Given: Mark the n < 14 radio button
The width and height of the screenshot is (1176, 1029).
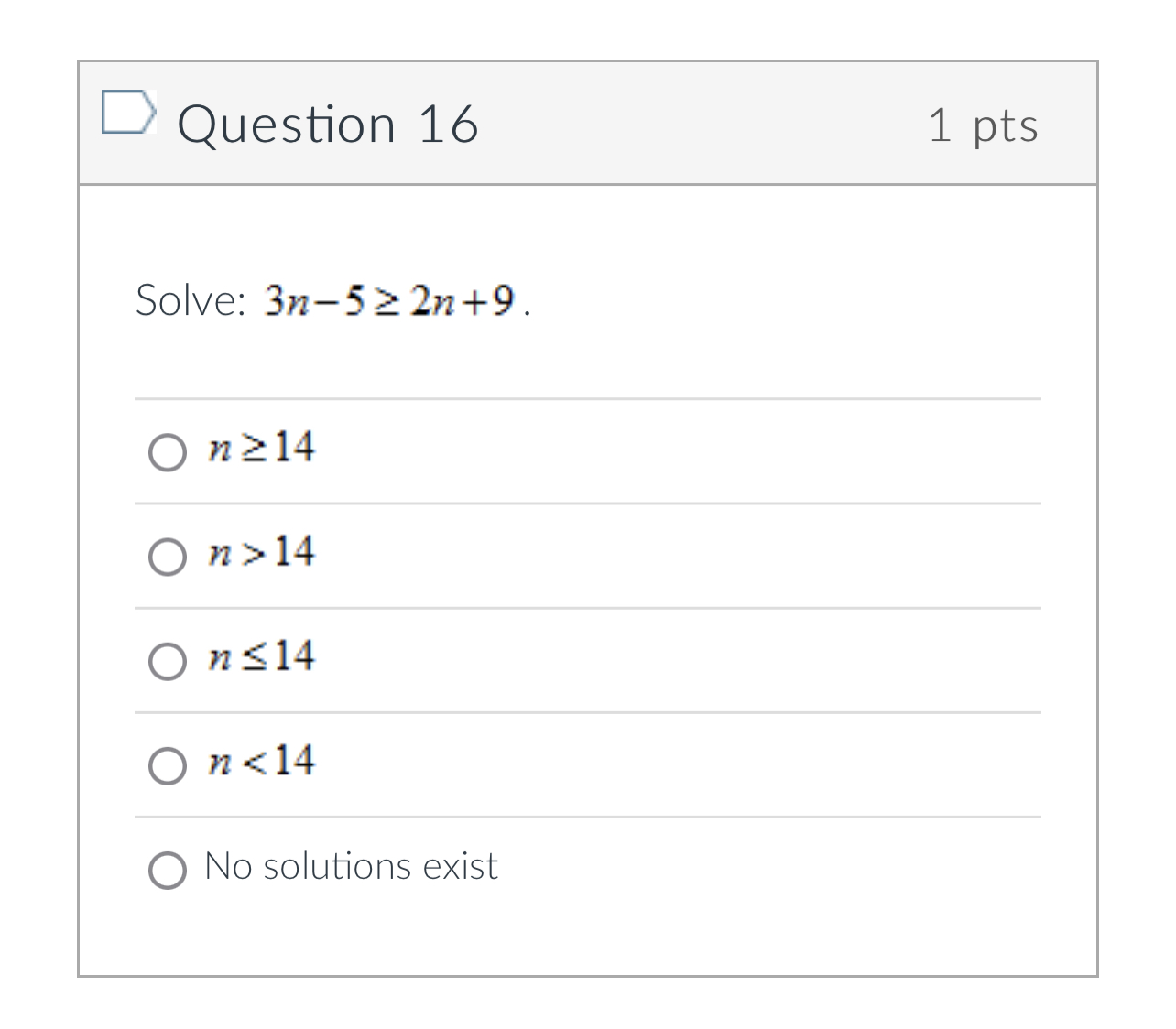Looking at the screenshot, I should coord(168,765).
